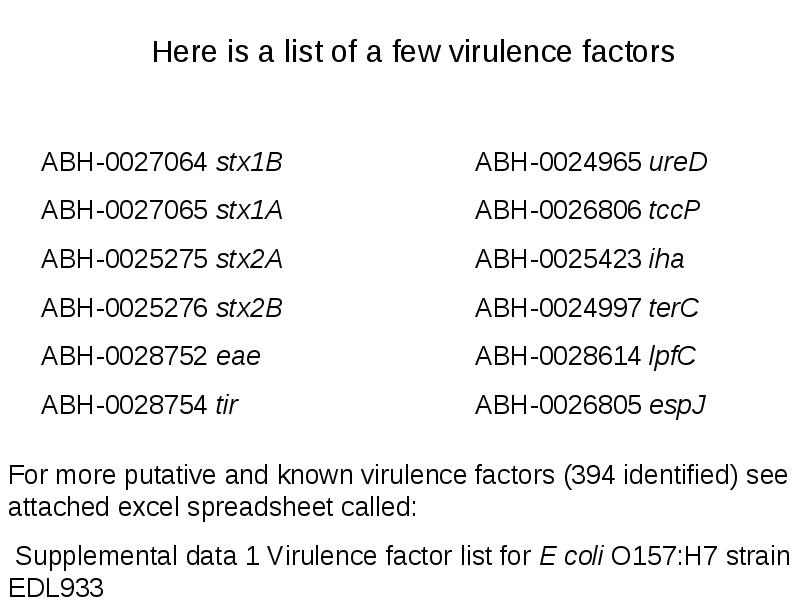
Task: Click the ABH-0026806 tccP line
Action: pos(587,210)
